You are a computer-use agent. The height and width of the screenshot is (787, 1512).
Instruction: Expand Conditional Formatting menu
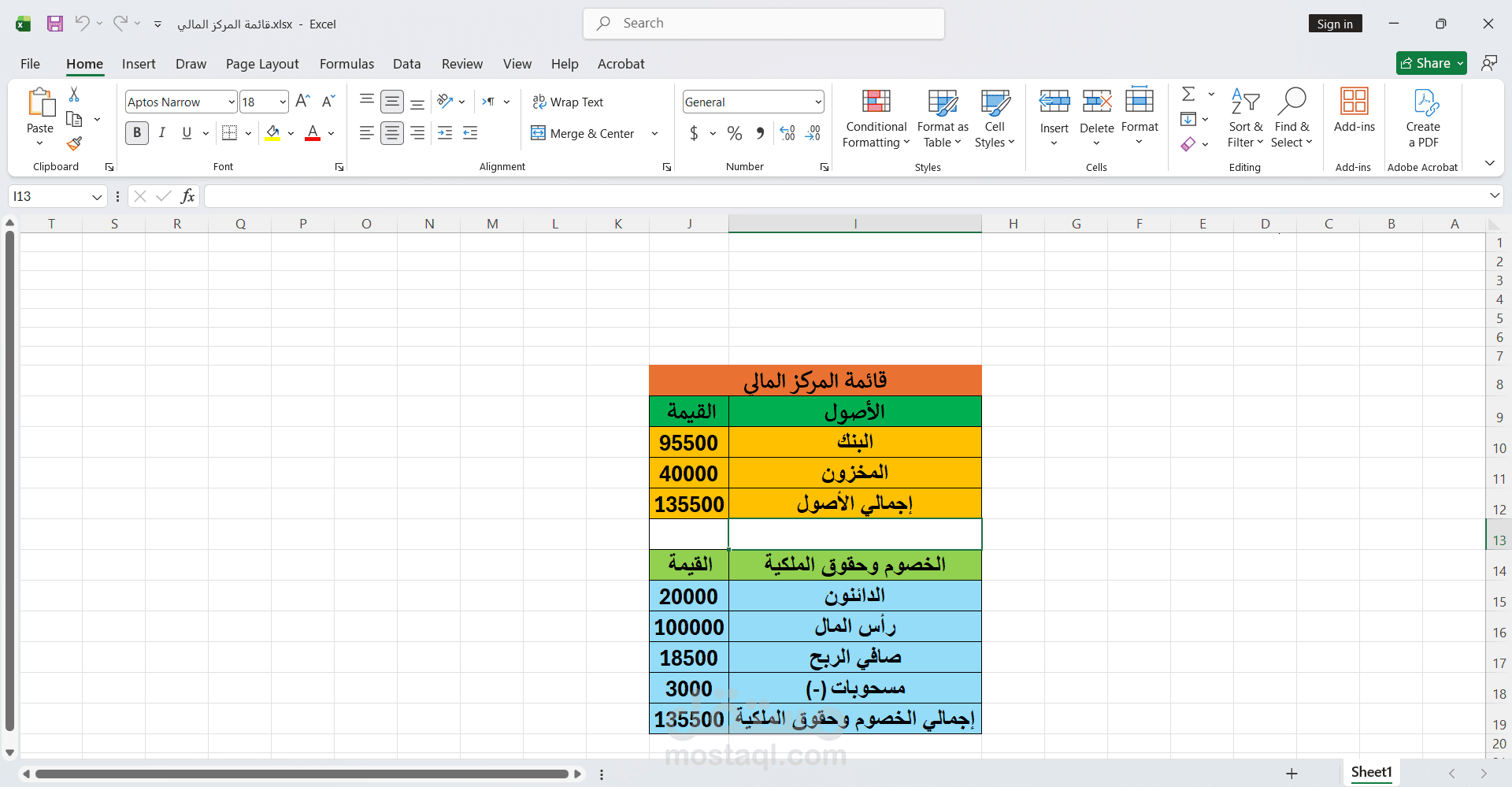[876, 117]
